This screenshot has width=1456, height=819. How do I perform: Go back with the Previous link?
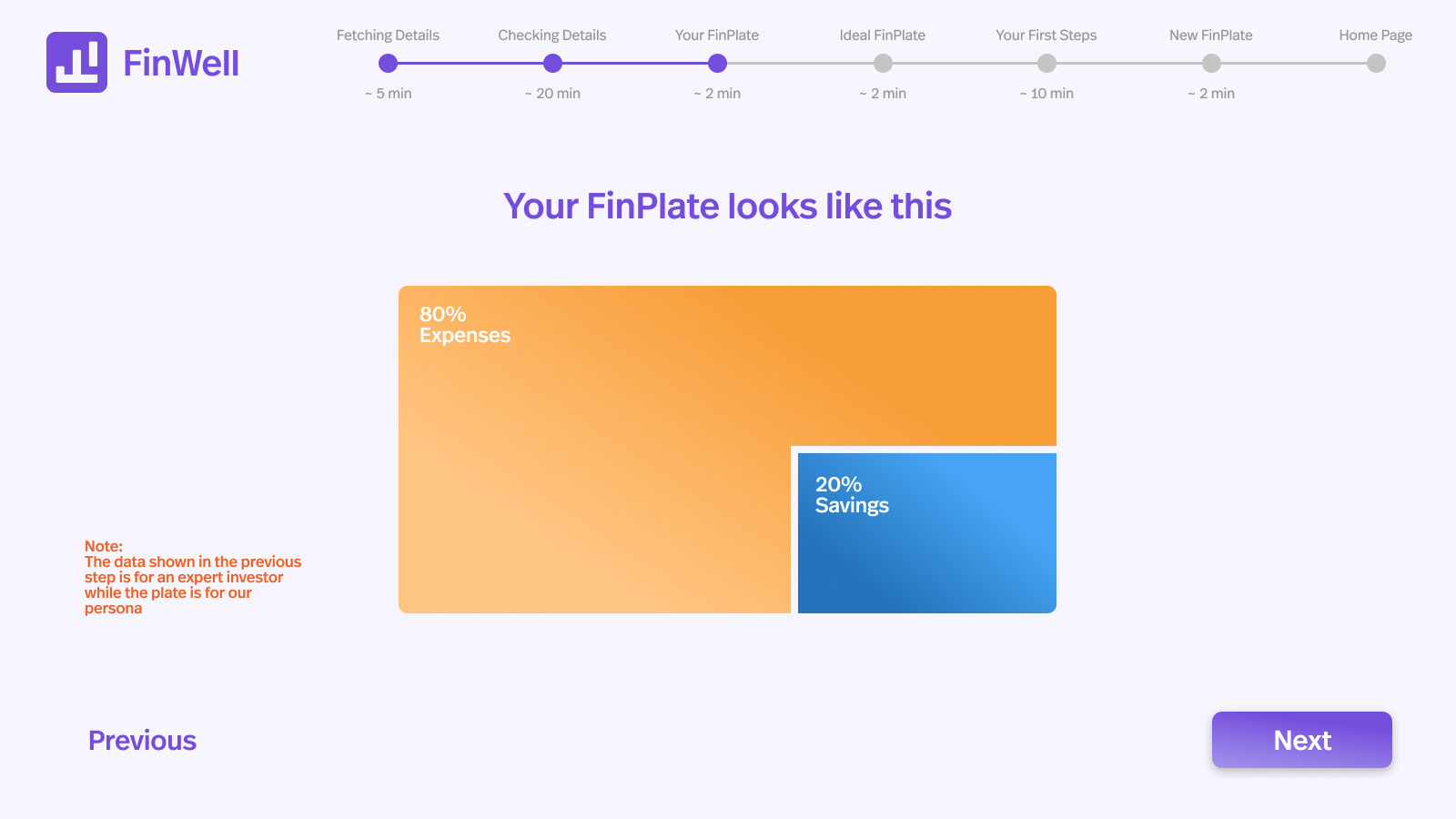point(142,741)
